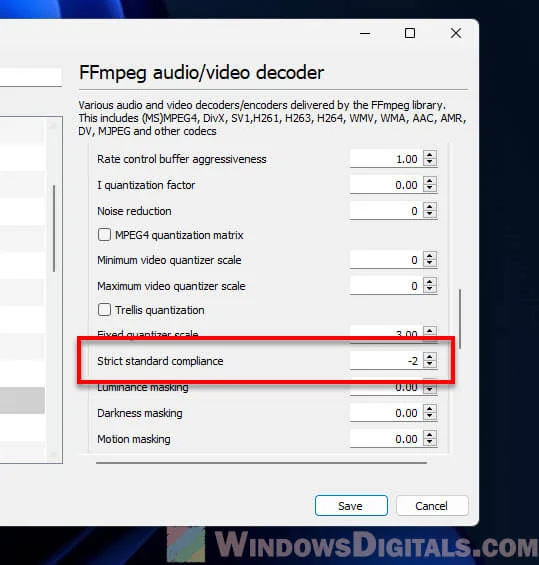Increase I quantization factor value
Viewport: 539px width, 565px height.
[429, 181]
